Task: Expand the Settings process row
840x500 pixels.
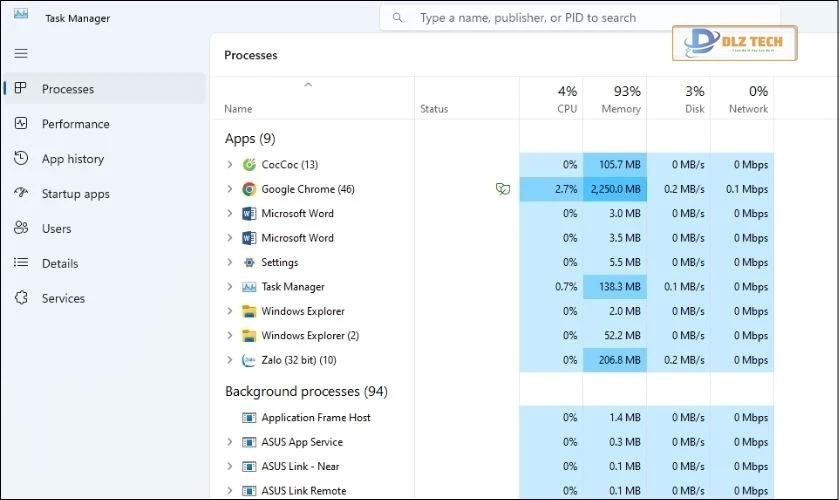Action: pos(230,263)
